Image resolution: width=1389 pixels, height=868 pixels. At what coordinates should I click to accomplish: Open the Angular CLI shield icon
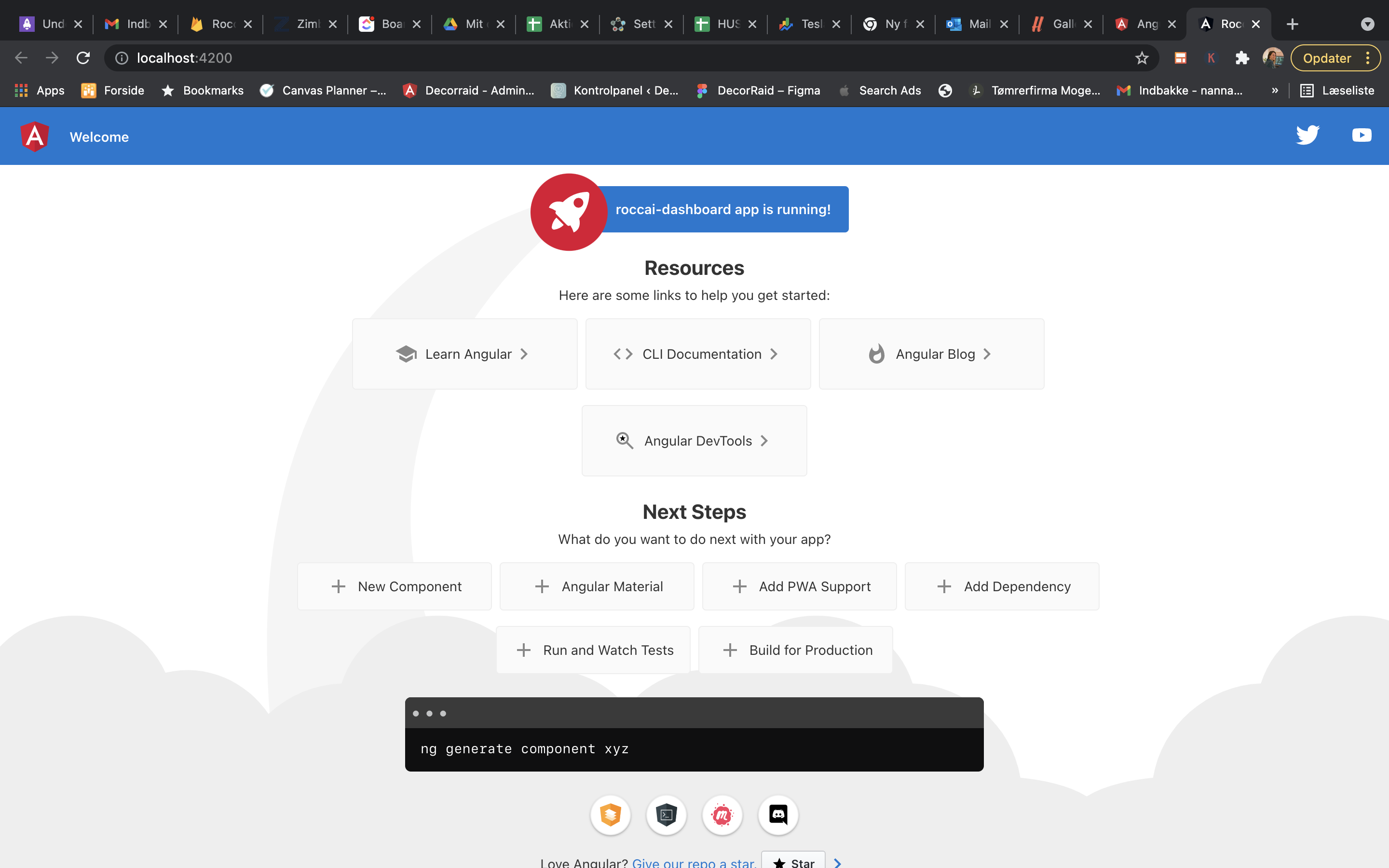(666, 814)
